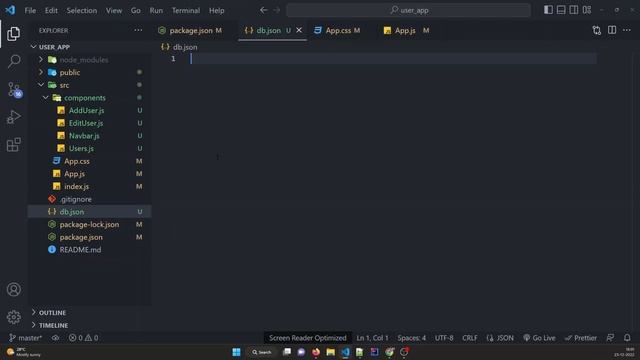The width and height of the screenshot is (640, 360).
Task: Open Source Control view with badge
Action: coord(14,89)
